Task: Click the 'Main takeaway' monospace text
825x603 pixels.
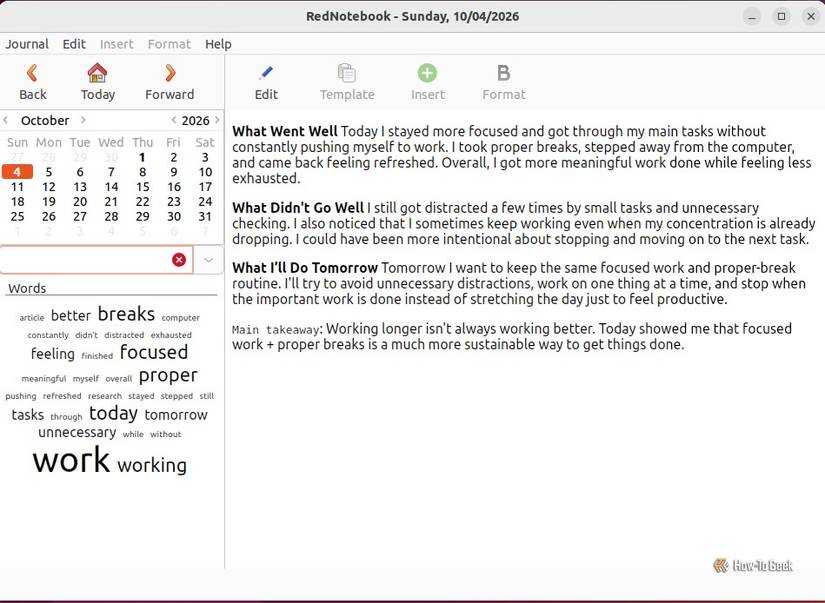Action: pos(276,330)
